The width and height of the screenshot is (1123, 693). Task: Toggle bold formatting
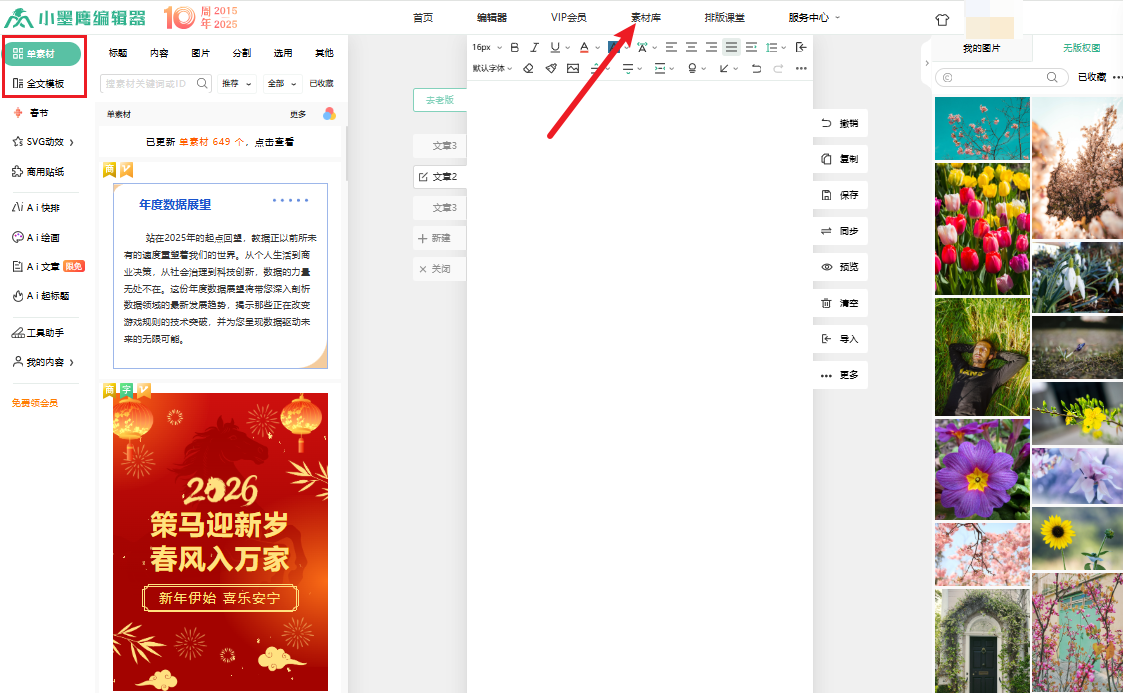pyautogui.click(x=514, y=46)
